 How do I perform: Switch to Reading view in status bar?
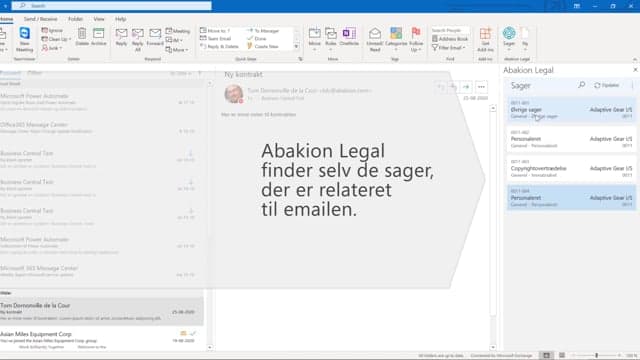click(562, 356)
